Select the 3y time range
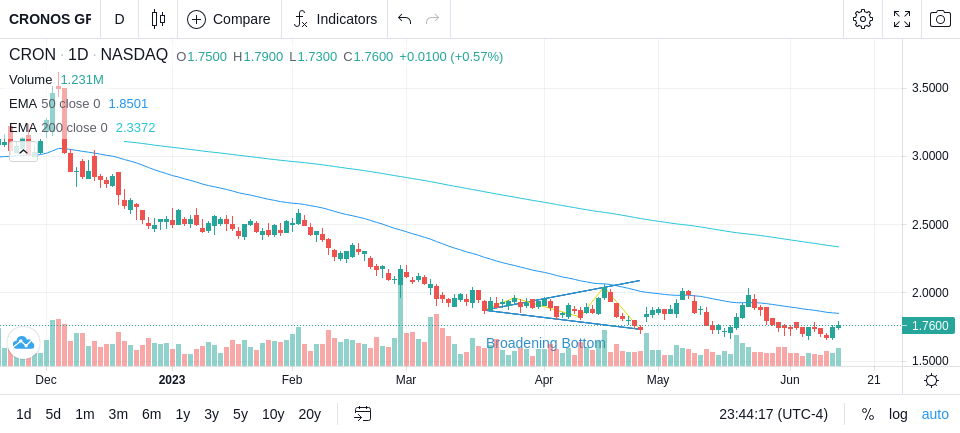The image size is (960, 433). pyautogui.click(x=211, y=414)
